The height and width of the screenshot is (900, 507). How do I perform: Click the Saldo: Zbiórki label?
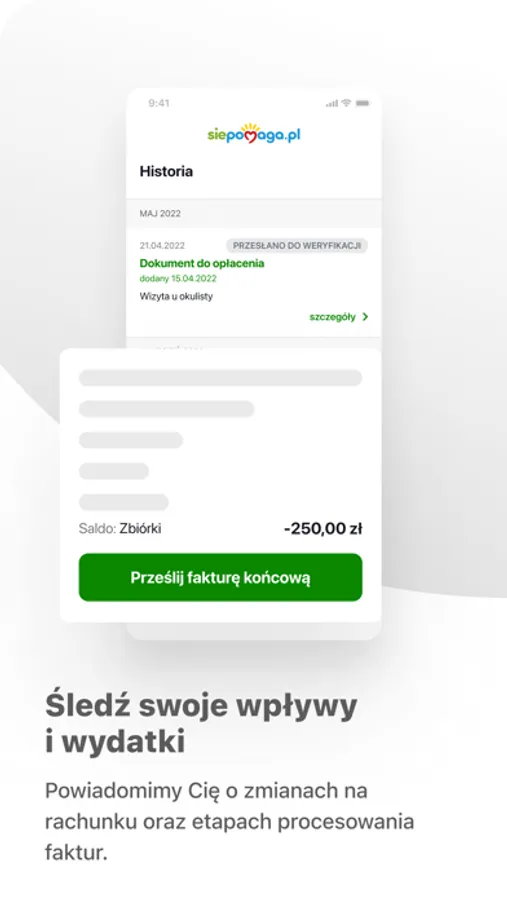click(x=120, y=529)
